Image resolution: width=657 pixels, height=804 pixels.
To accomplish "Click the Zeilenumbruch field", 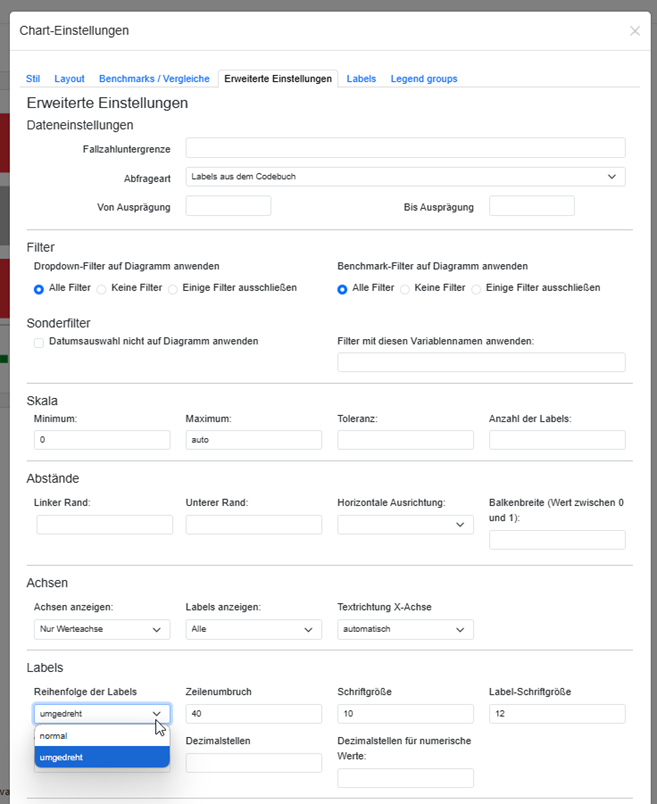I will tap(253, 713).
